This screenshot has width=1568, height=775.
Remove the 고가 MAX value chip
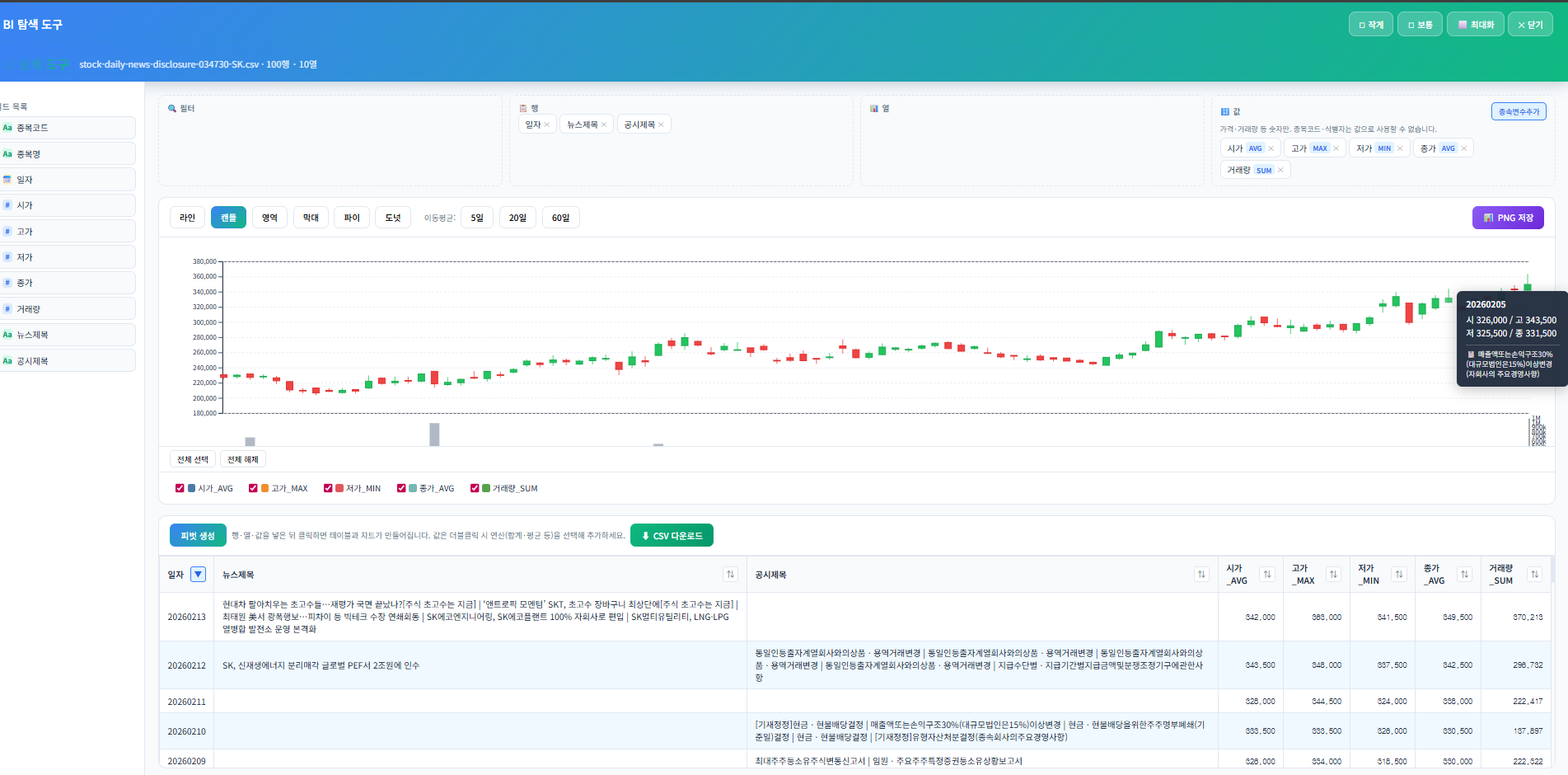(1336, 148)
